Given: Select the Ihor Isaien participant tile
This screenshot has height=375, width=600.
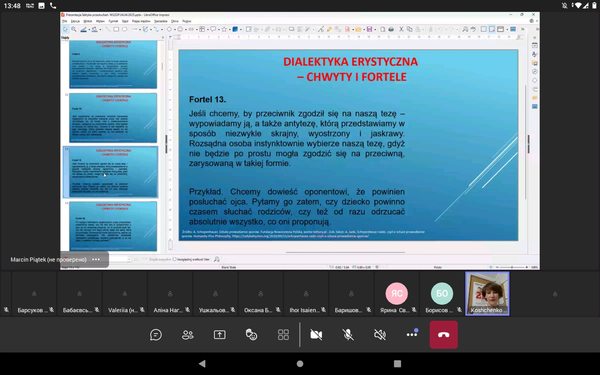Looking at the screenshot, I should coord(306,293).
